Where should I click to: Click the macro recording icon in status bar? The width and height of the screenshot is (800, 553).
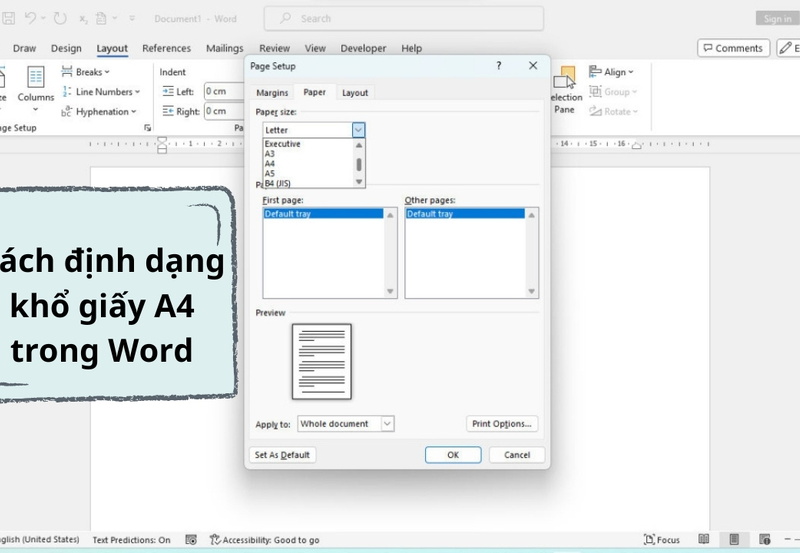[191, 540]
